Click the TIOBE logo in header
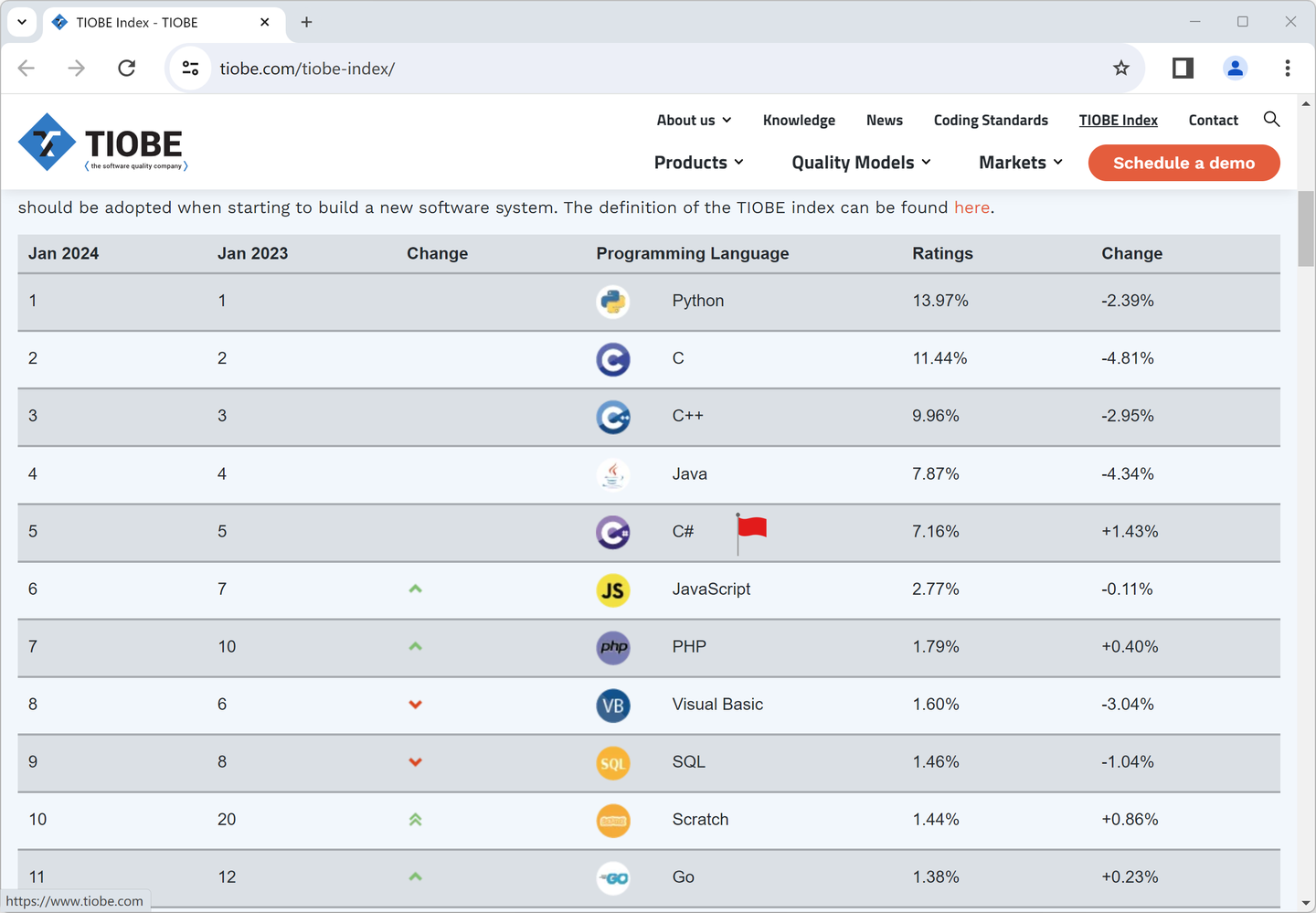Viewport: 1316px width, 913px height. [x=103, y=143]
